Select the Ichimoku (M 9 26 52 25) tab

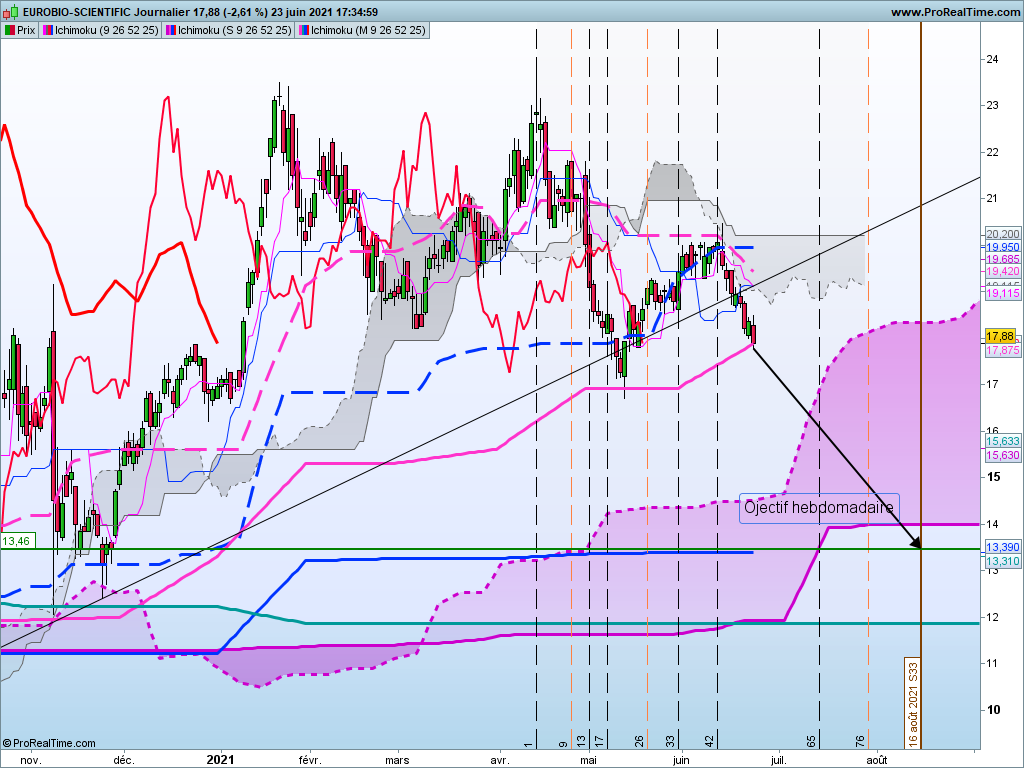362,30
